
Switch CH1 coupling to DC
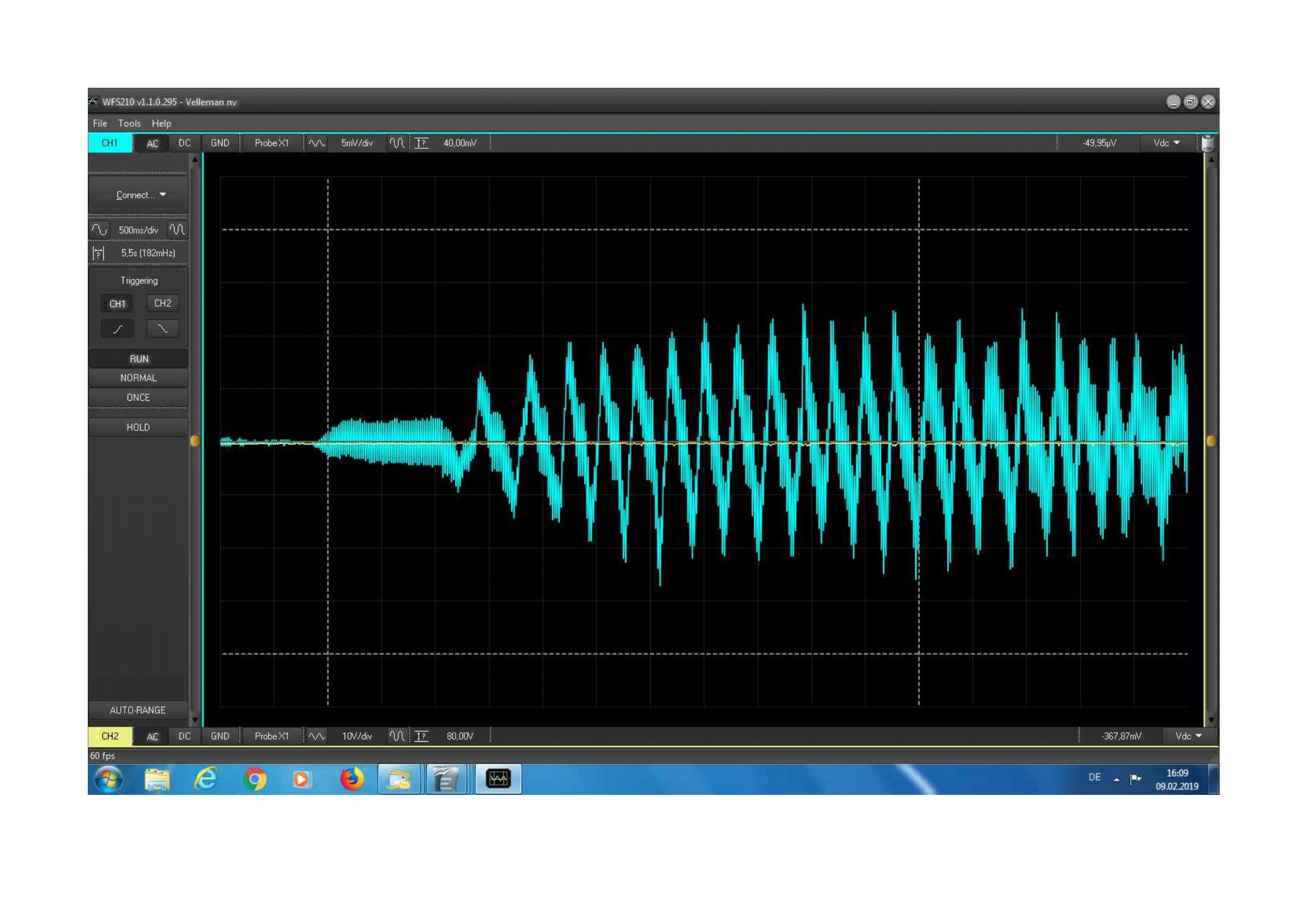coord(184,143)
